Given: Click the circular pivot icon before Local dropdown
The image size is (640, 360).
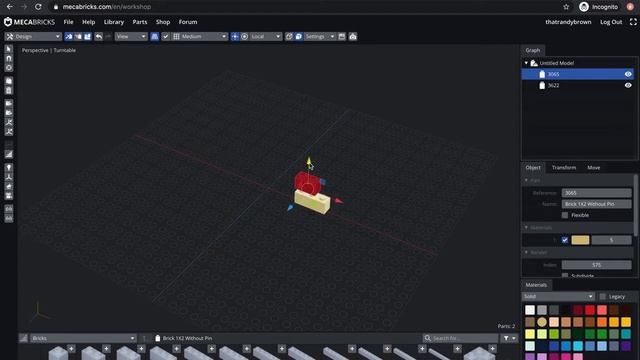Looking at the screenshot, I should coord(244,37).
